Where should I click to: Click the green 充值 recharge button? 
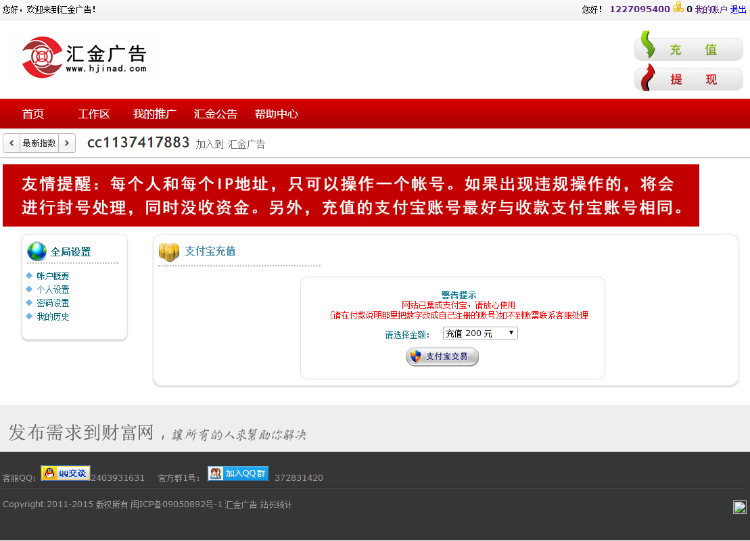688,47
